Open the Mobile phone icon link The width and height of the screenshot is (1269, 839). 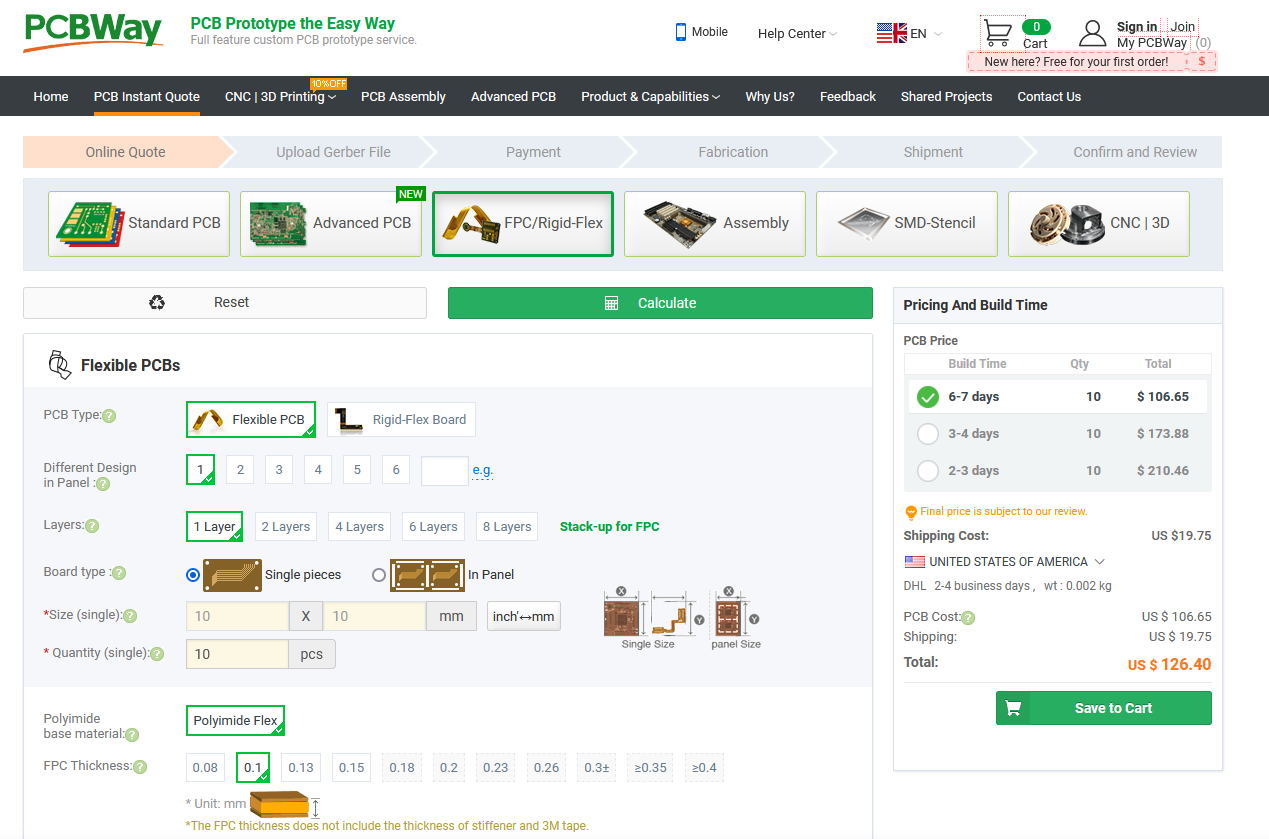pos(681,32)
